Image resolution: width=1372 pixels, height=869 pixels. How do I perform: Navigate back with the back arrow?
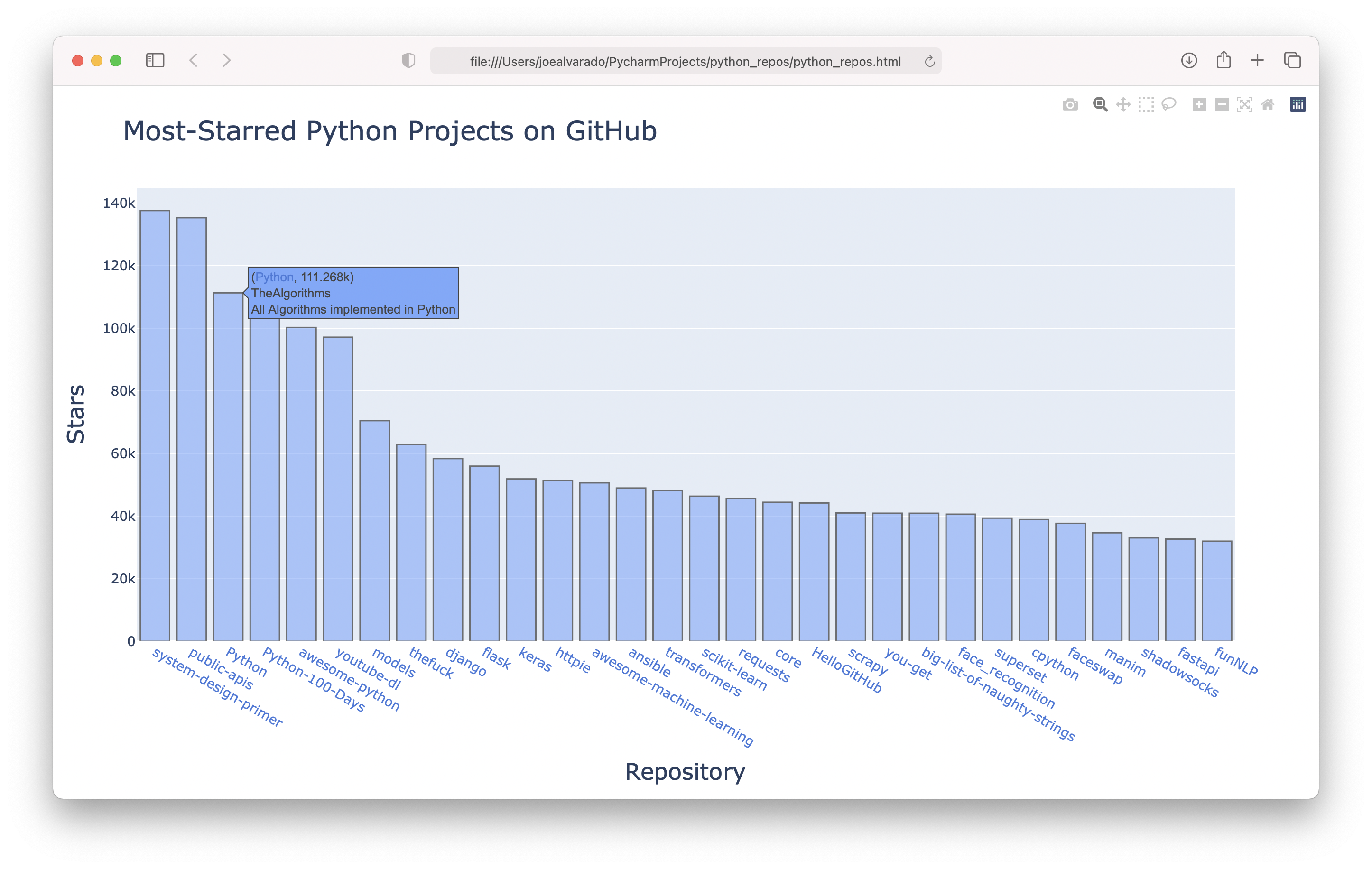point(194,60)
